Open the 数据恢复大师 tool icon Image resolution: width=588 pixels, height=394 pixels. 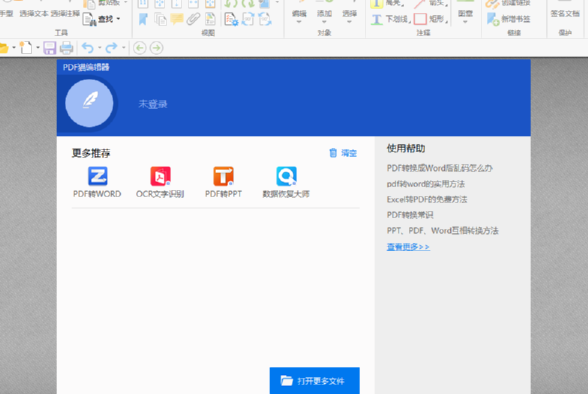286,176
